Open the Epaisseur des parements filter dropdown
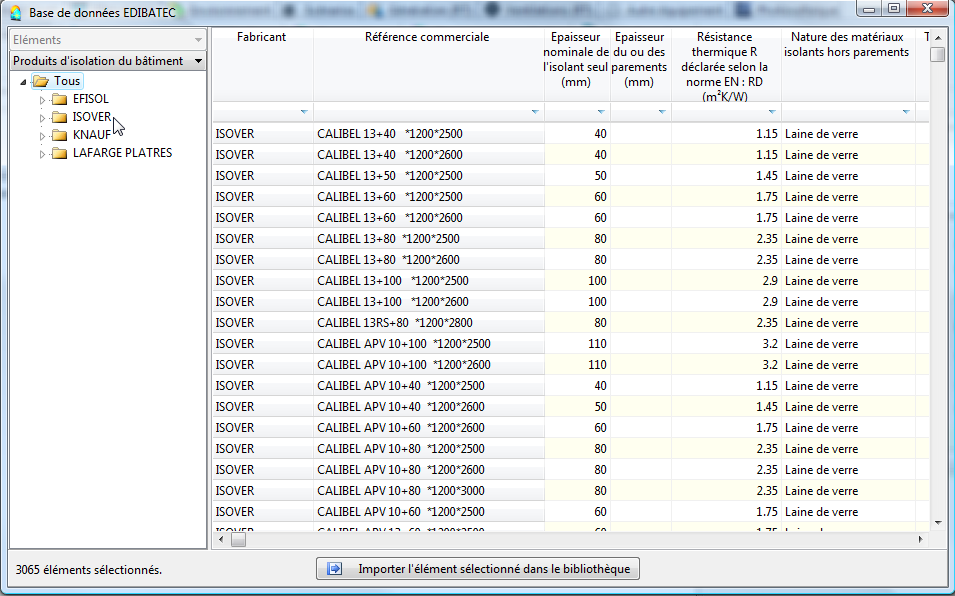 [x=662, y=112]
